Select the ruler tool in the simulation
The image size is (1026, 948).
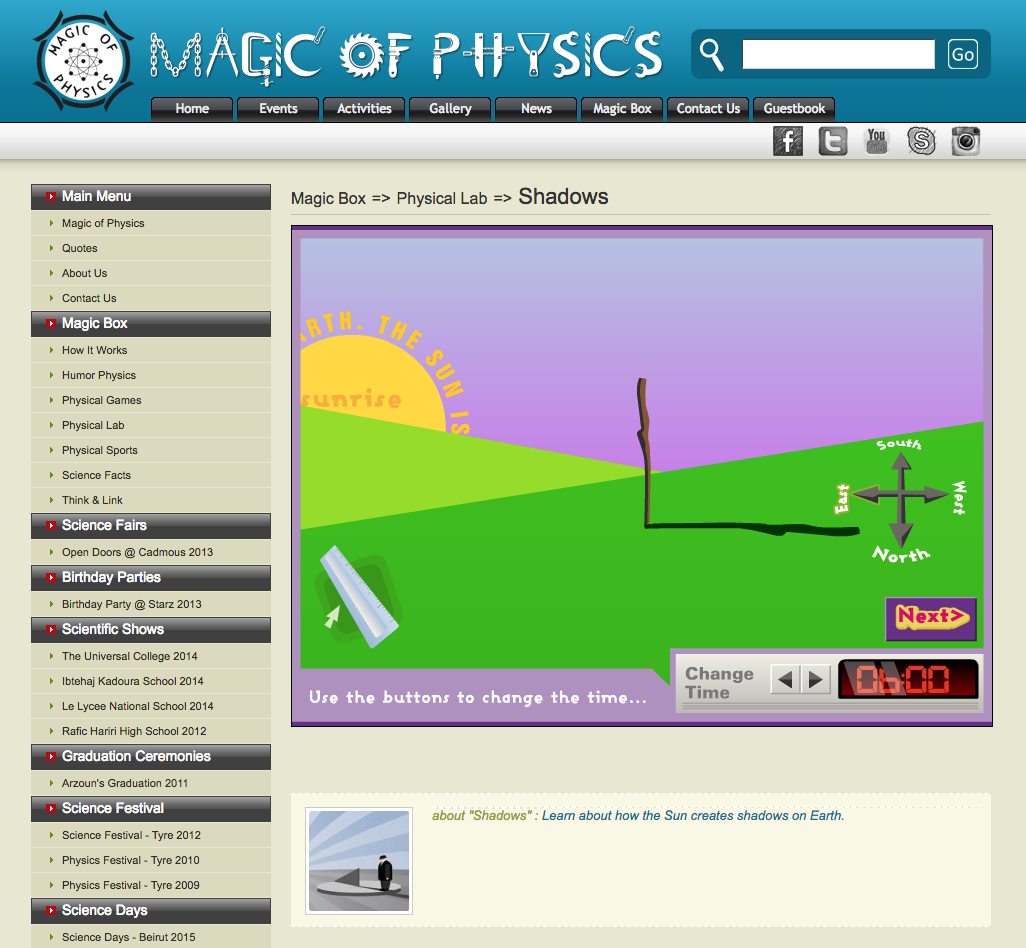pos(357,597)
